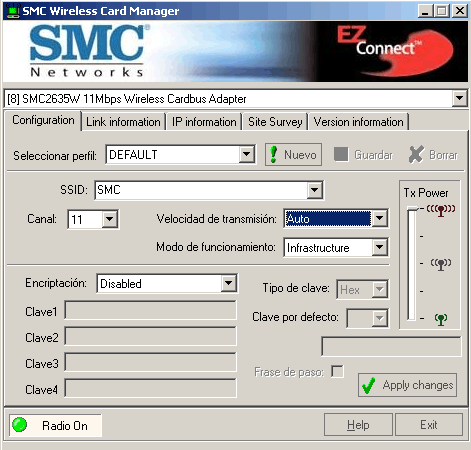Click the Tx Power slider thumb
Screen dimensions: 471x450
(x=413, y=209)
